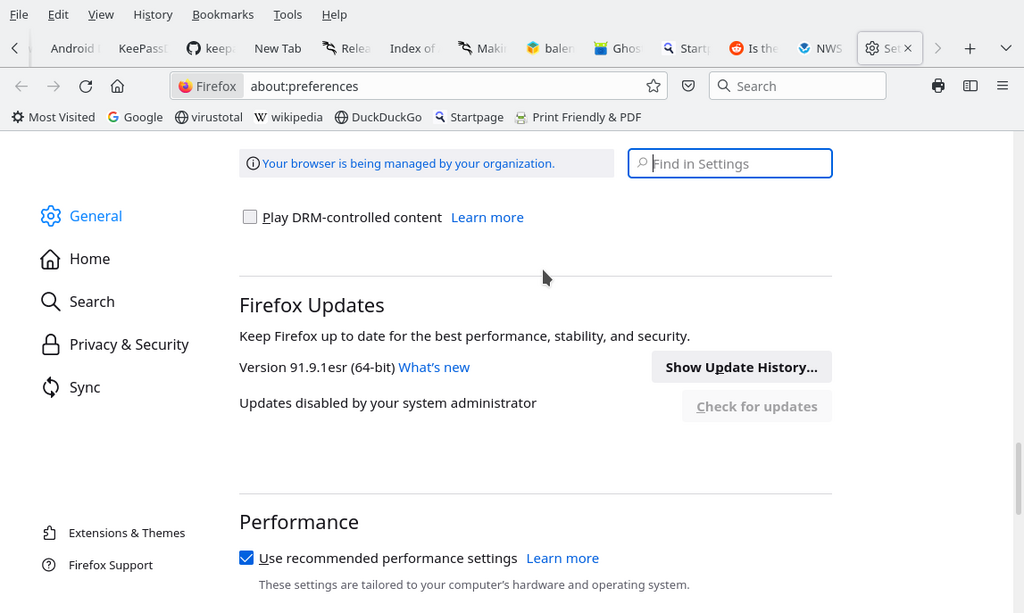Screen dimensions: 1024x613
Task: Open the History menu
Action: point(153,14)
